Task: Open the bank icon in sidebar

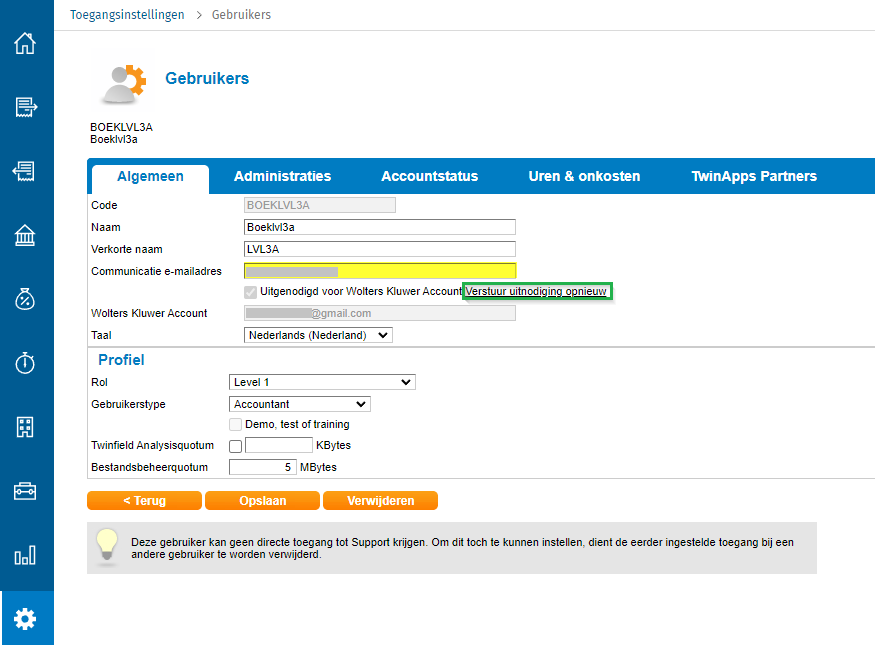Action: 25,235
